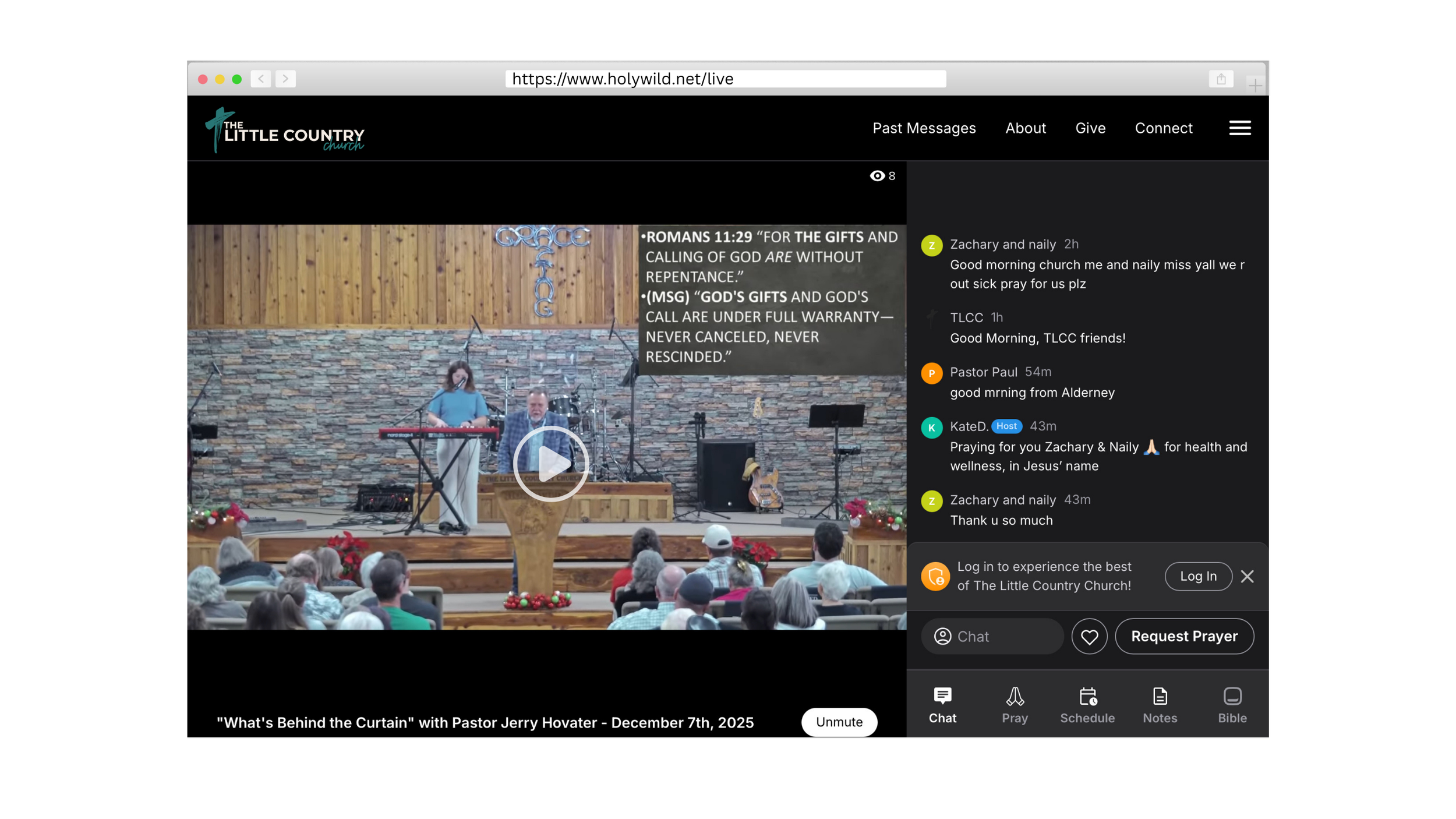Image resolution: width=1456 pixels, height=819 pixels.
Task: Open the Bible tab icon
Action: (1232, 697)
